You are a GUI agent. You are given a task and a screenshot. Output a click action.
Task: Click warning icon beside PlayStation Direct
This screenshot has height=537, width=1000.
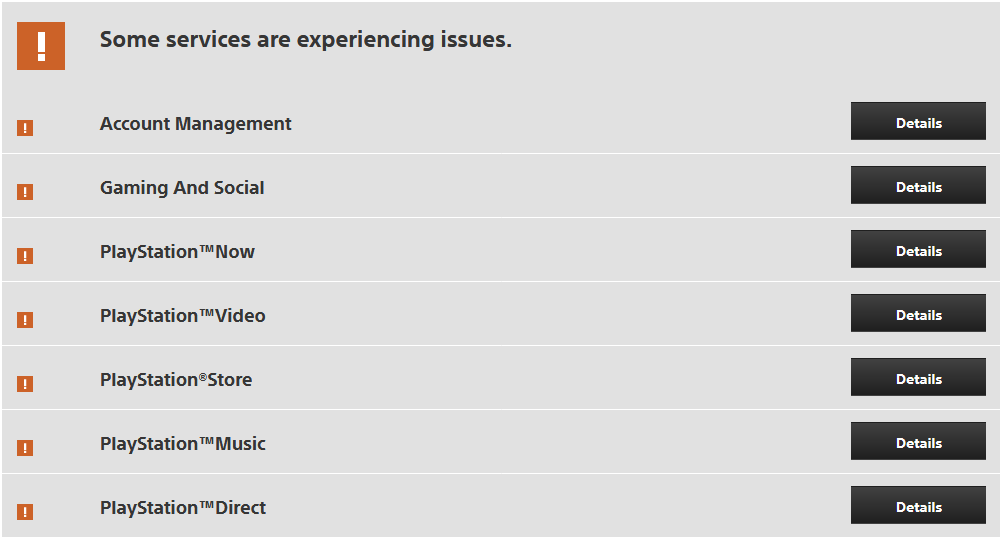pos(25,512)
